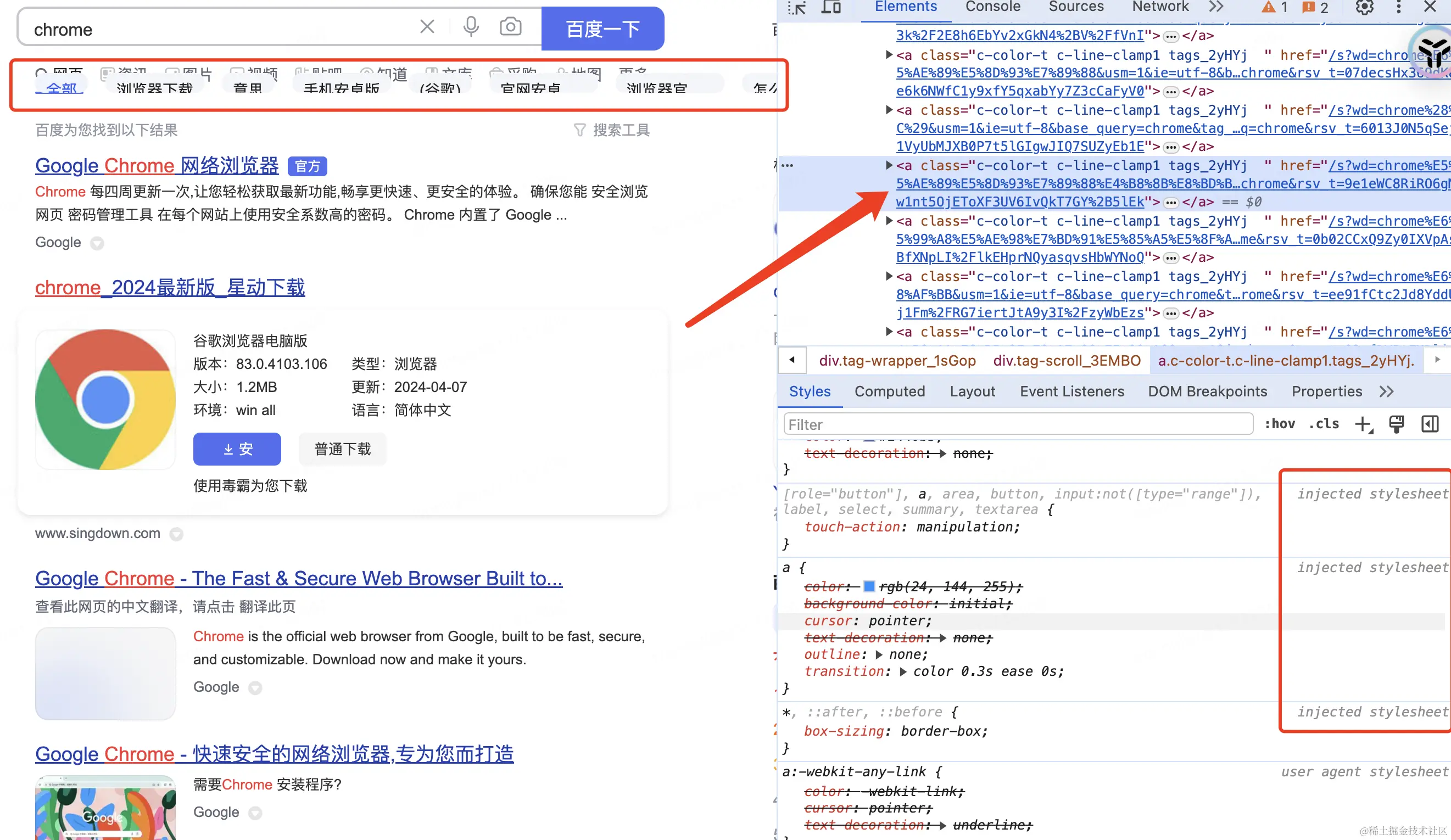Open DevTools three-dot customize menu
The image size is (1451, 840).
[1398, 8]
